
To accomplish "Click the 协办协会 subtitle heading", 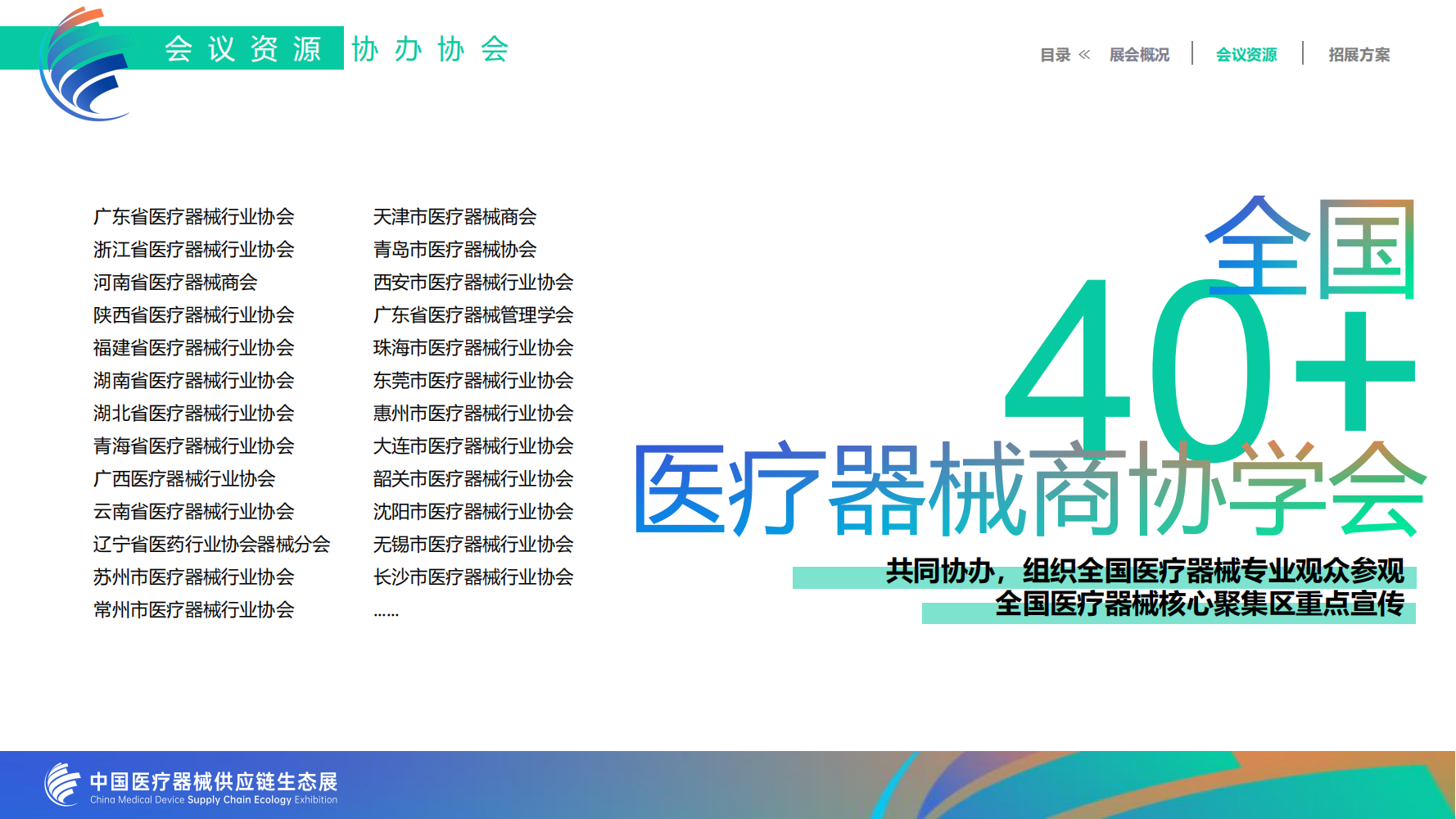I will click(x=431, y=49).
